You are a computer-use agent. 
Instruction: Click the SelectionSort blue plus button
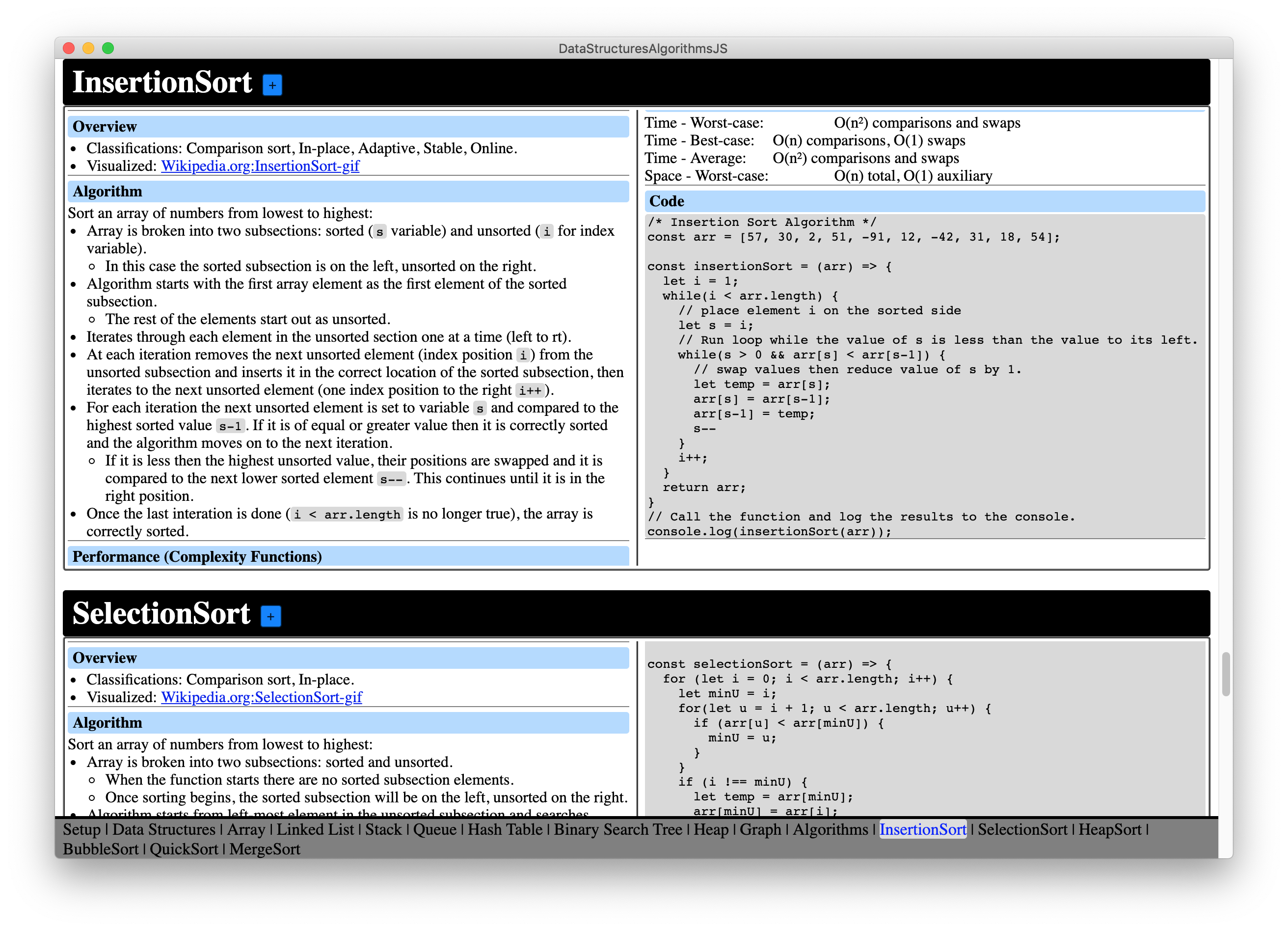(x=270, y=616)
